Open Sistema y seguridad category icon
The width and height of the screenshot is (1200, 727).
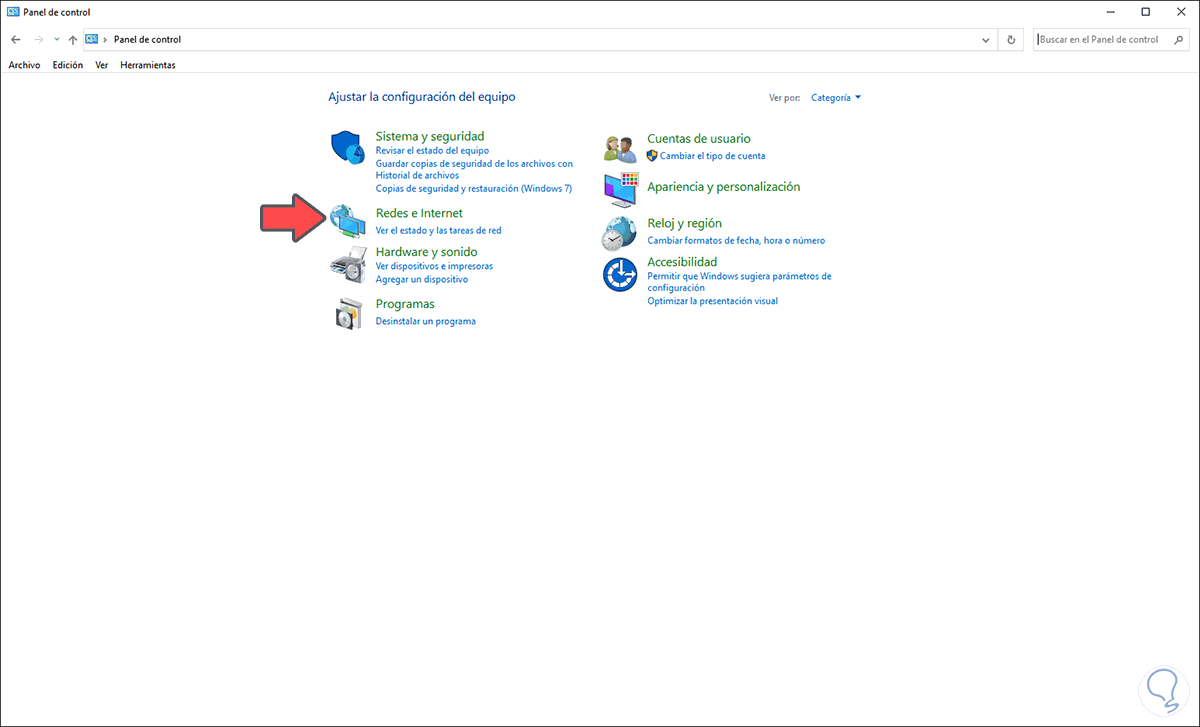[347, 146]
